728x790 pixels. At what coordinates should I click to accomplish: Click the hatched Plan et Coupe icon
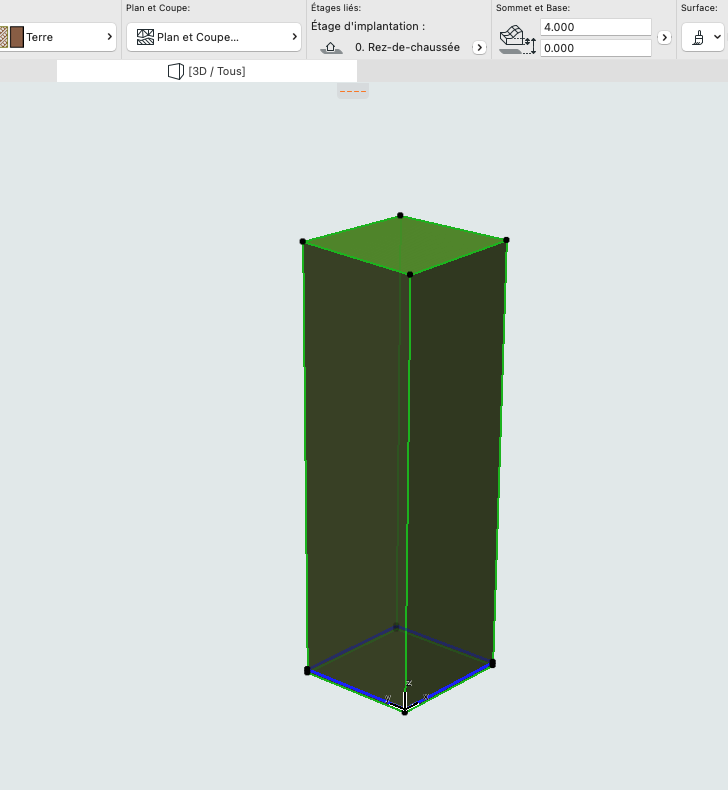145,37
